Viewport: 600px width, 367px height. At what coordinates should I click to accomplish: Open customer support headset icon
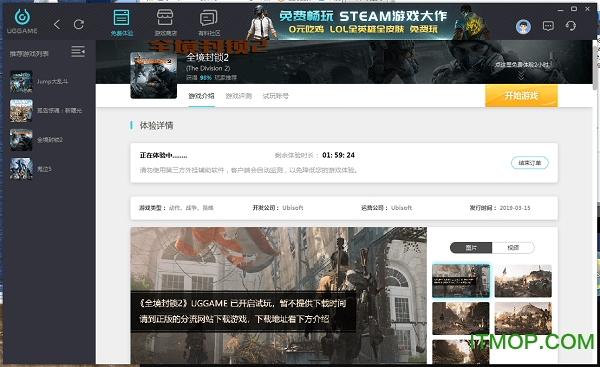point(571,26)
